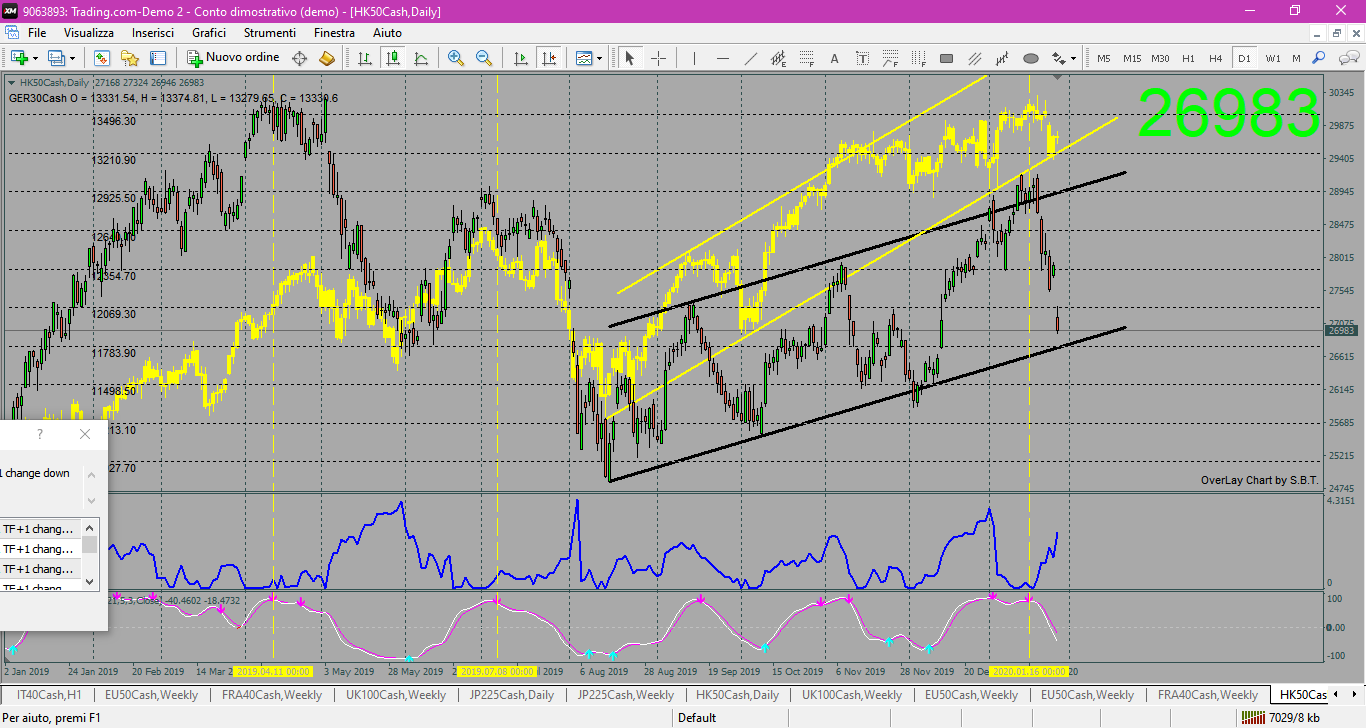Screen dimensions: 1366x728
Task: Click the dialog list scrollbar down arrow
Action: (x=90, y=580)
